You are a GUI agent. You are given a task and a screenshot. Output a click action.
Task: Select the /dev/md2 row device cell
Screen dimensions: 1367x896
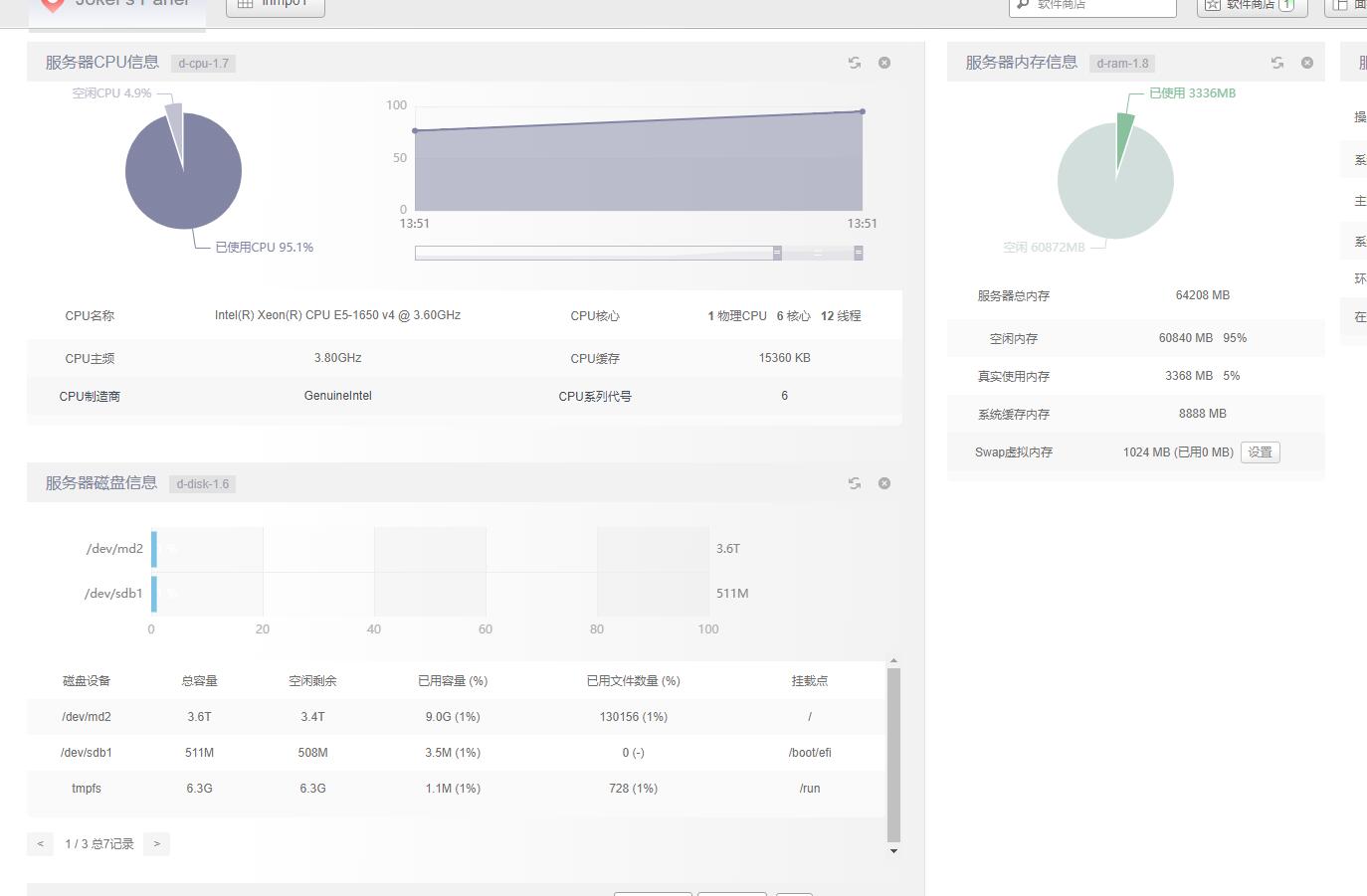point(87,717)
